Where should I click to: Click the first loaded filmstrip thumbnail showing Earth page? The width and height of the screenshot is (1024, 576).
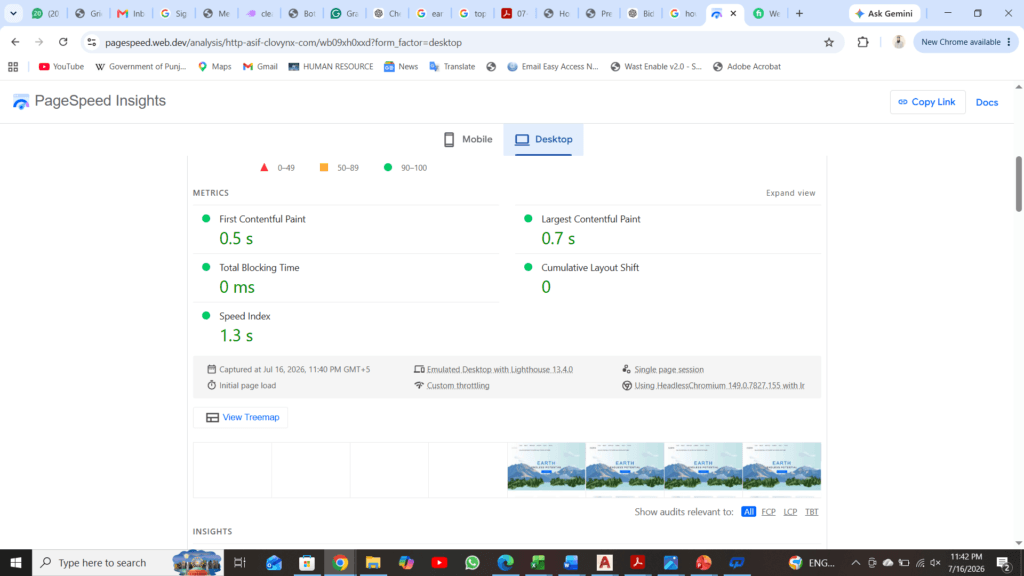(547, 466)
